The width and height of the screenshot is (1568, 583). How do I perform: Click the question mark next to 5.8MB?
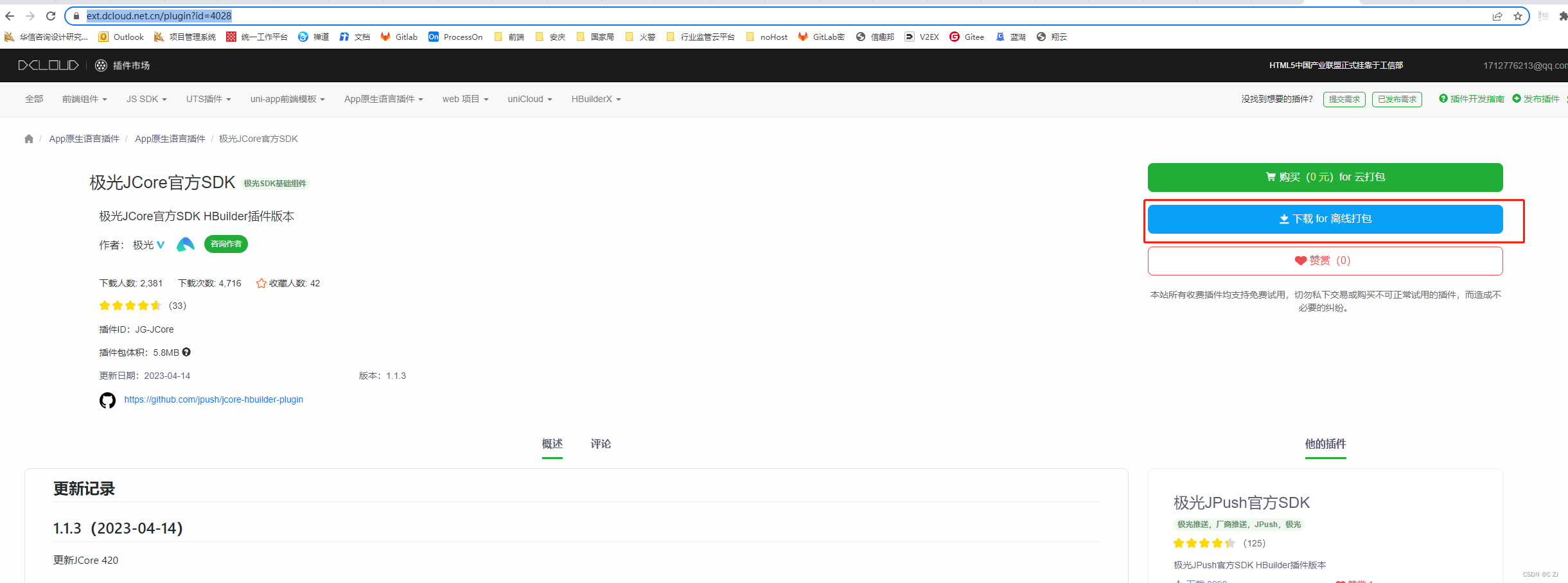(x=186, y=352)
